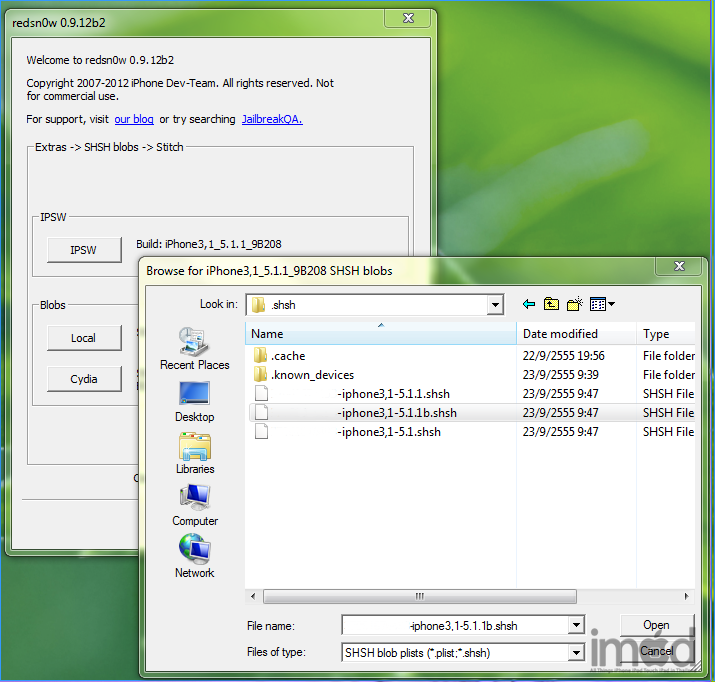715x682 pixels.
Task: Open Computer in the places bar
Action: (195, 506)
